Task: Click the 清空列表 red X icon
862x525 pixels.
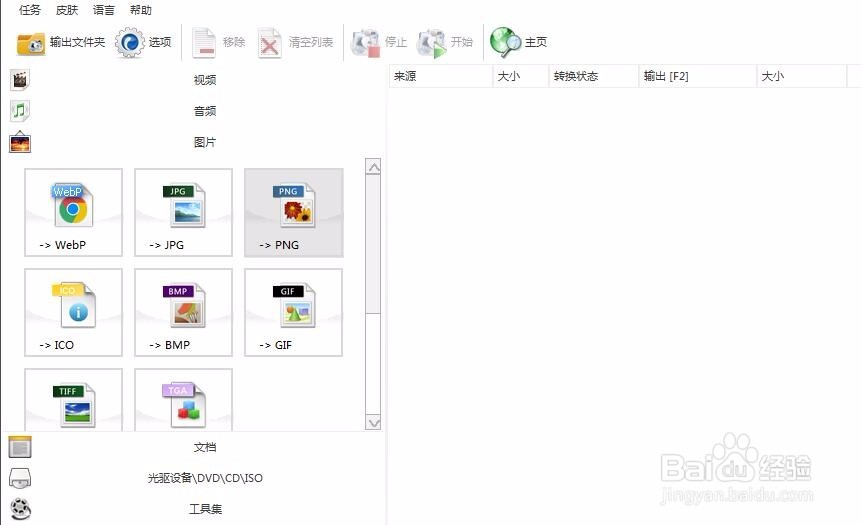Action: (x=269, y=42)
